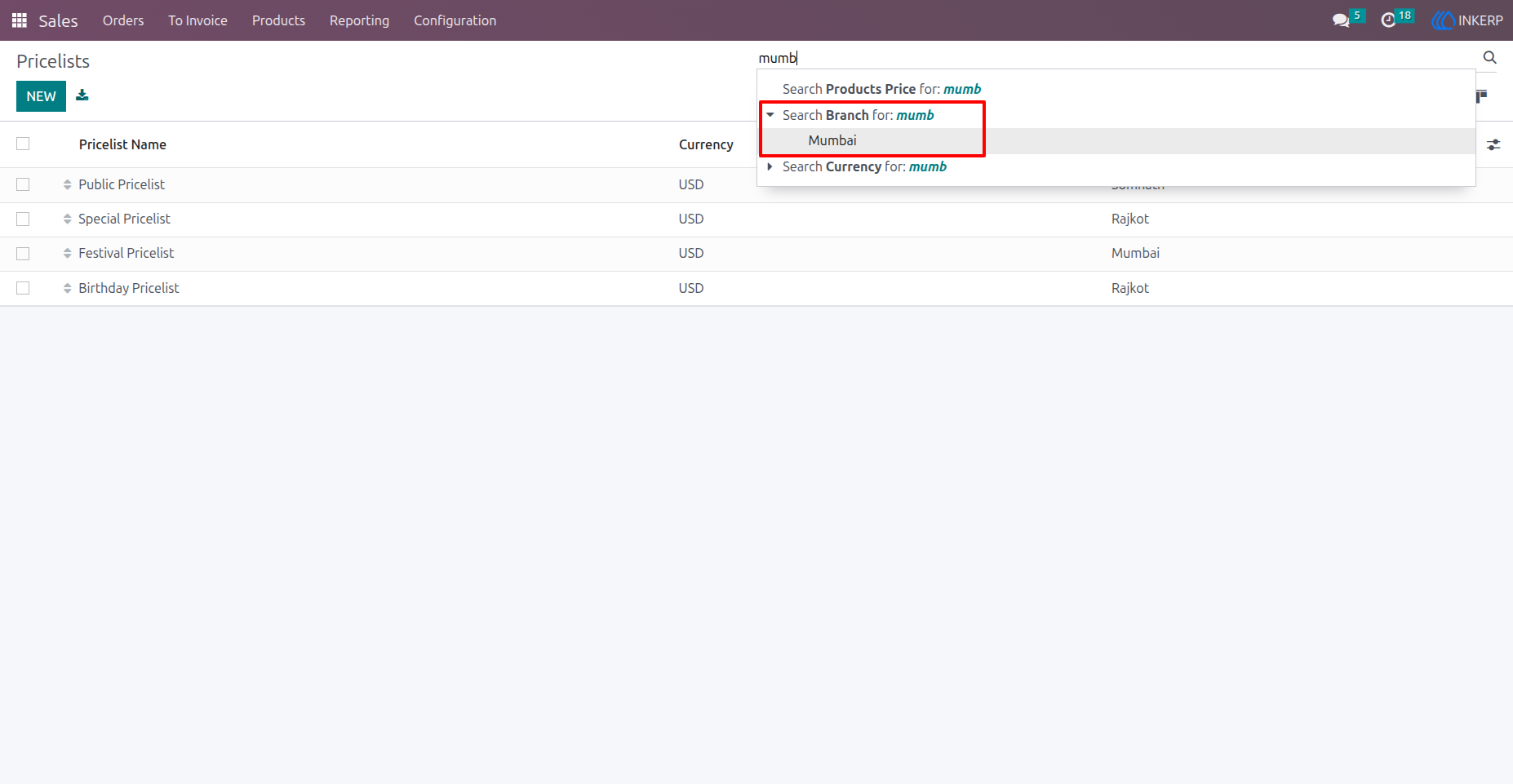1513x784 pixels.
Task: Check the Festival Pricelist row checkbox
Action: [x=23, y=253]
